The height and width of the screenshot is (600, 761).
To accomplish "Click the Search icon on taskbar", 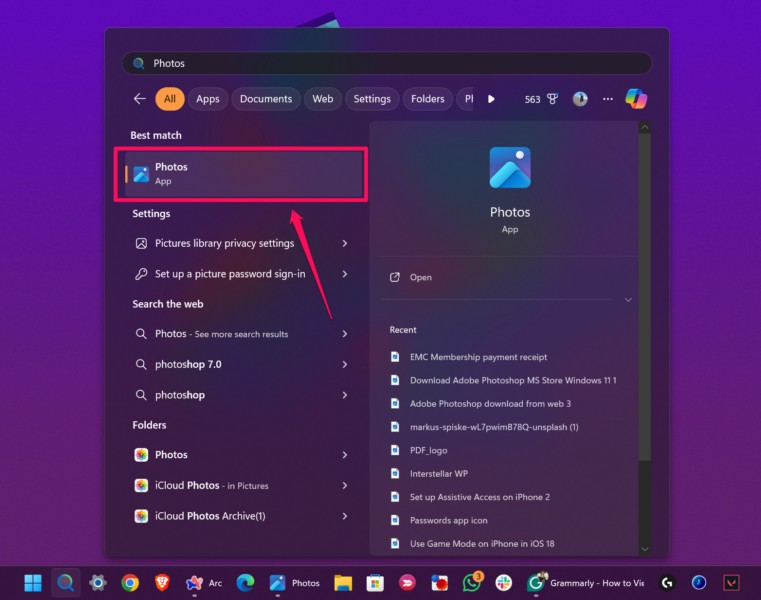I will 66,583.
